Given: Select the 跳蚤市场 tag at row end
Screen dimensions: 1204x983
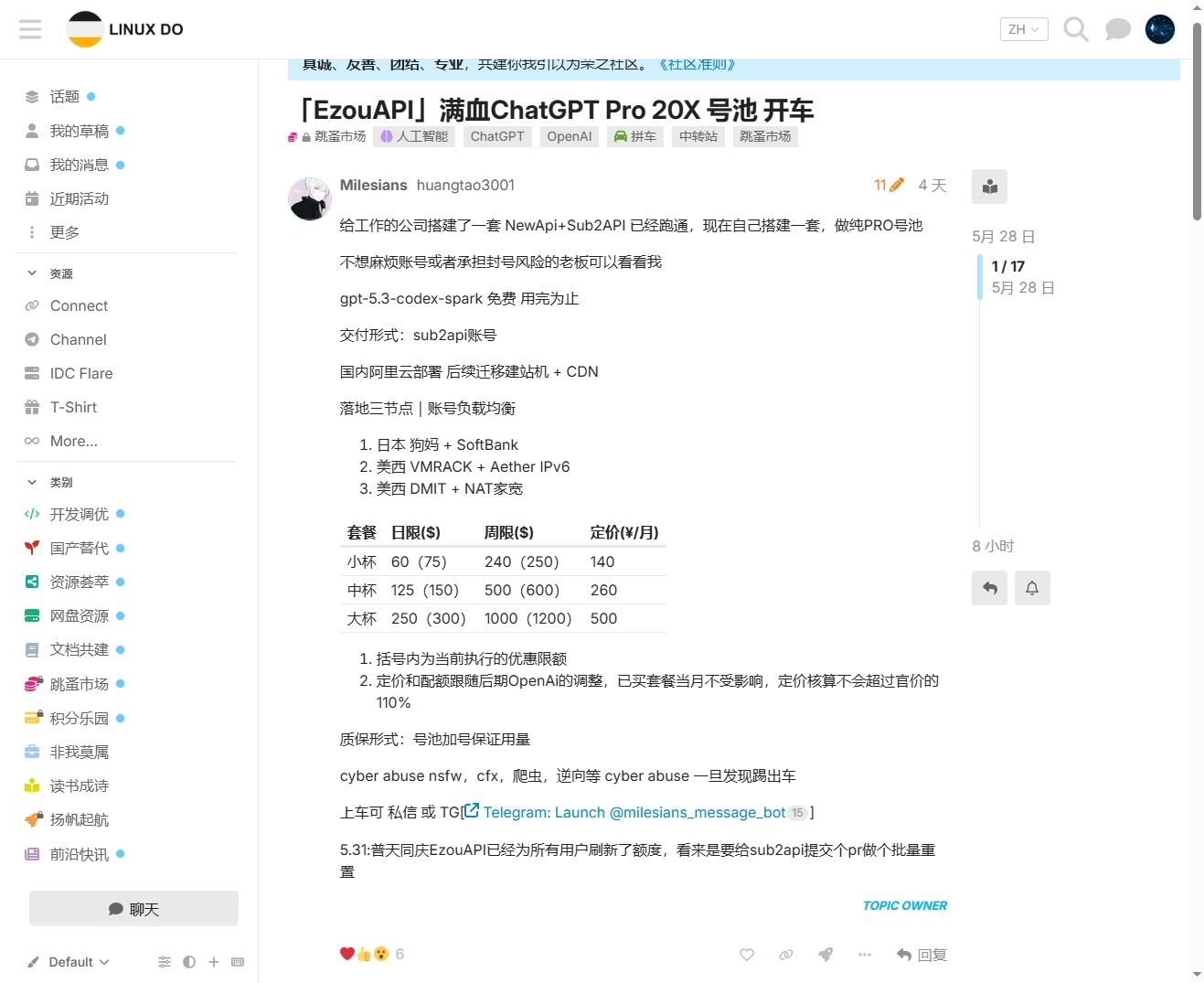Looking at the screenshot, I should (x=765, y=136).
